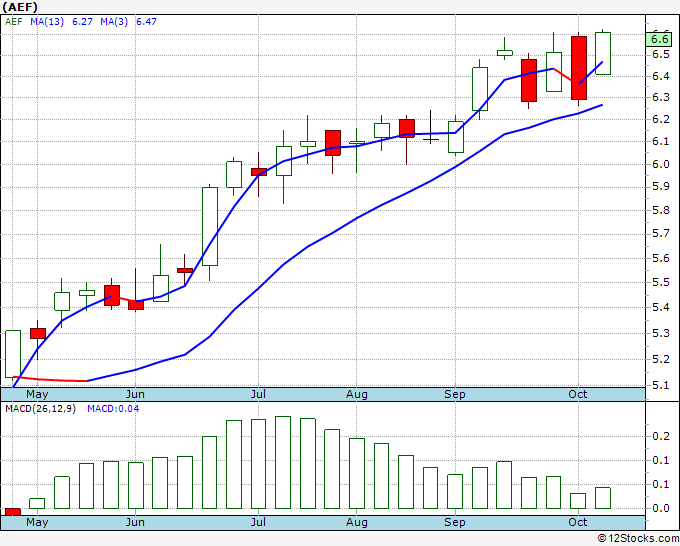Click the 6.3 price axis label

[661, 97]
